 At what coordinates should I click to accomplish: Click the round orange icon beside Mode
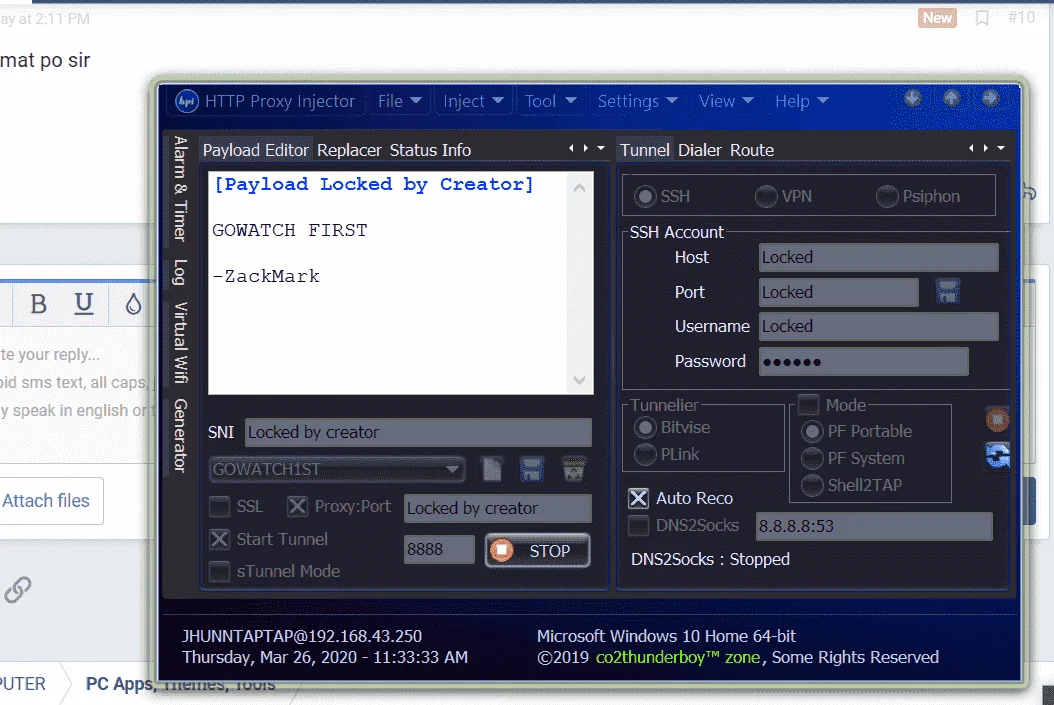(998, 420)
